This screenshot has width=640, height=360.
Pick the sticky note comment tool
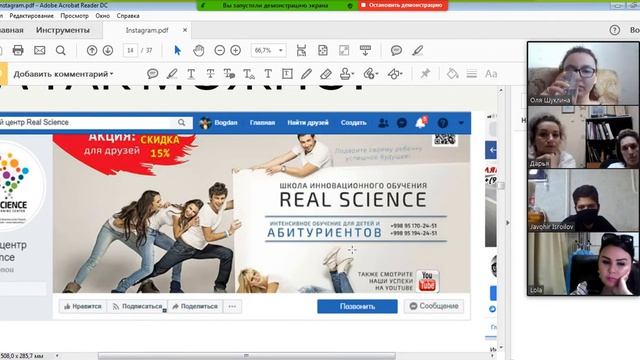pos(153,73)
